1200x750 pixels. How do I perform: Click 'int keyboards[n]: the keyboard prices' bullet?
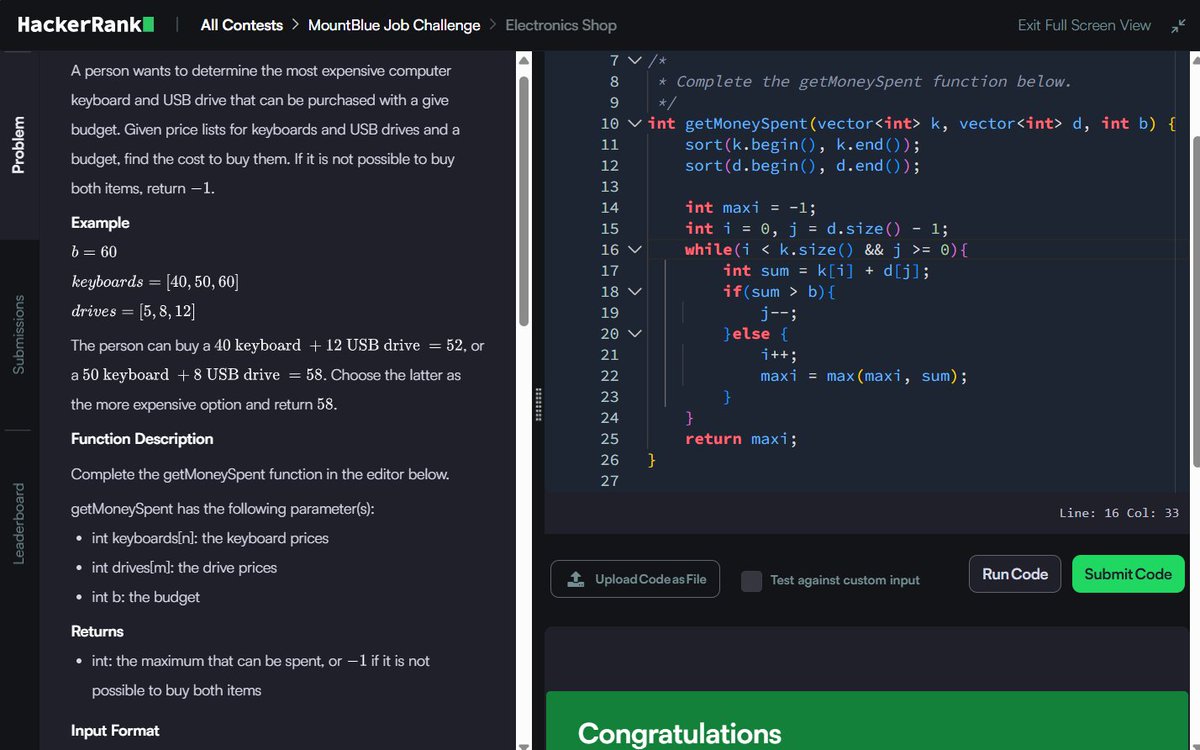pos(210,538)
